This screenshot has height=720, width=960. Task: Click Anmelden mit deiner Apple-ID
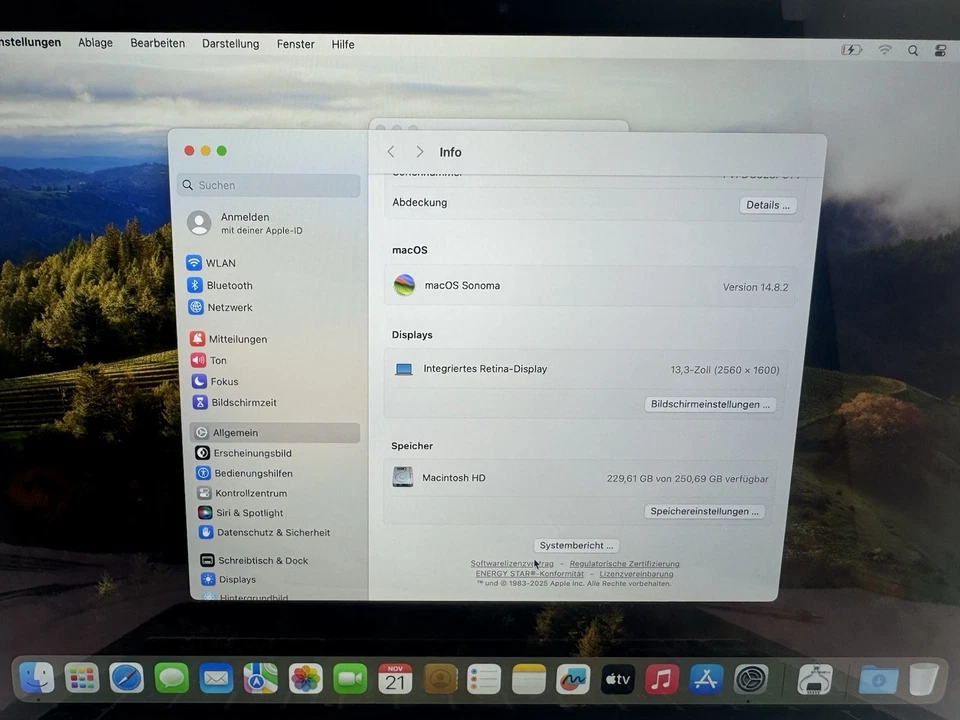coord(245,223)
